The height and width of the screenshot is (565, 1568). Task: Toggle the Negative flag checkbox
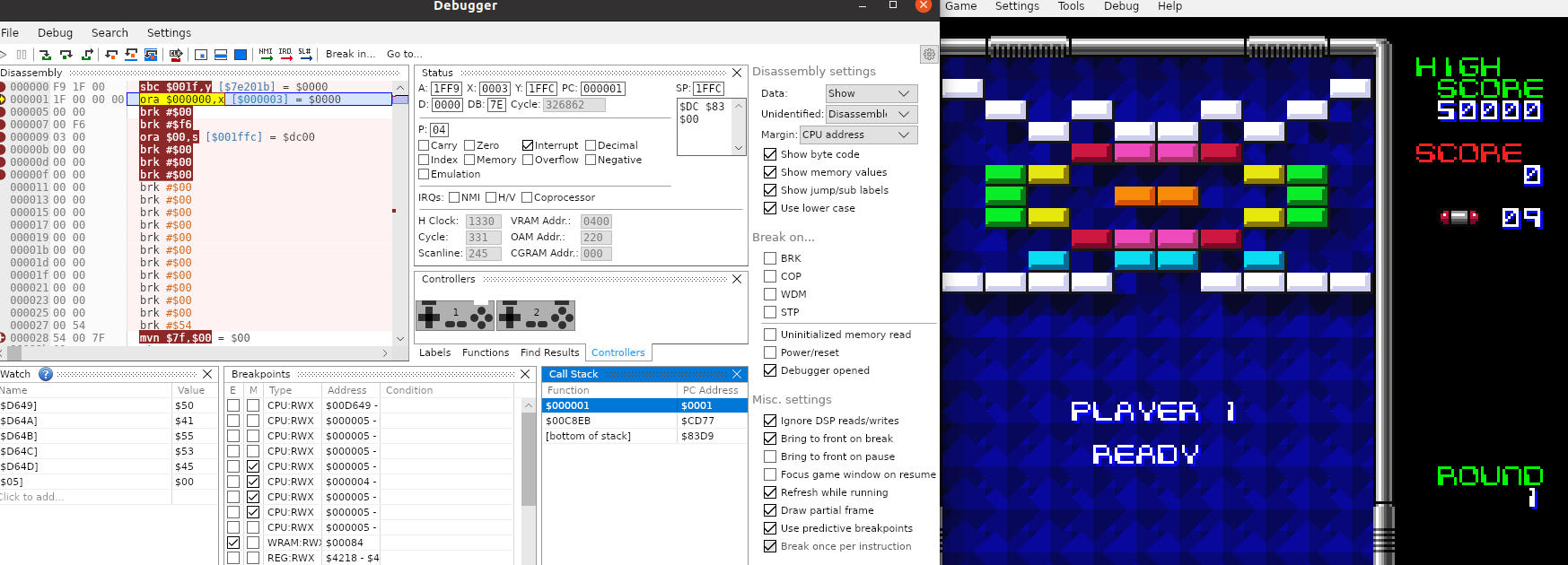point(591,160)
